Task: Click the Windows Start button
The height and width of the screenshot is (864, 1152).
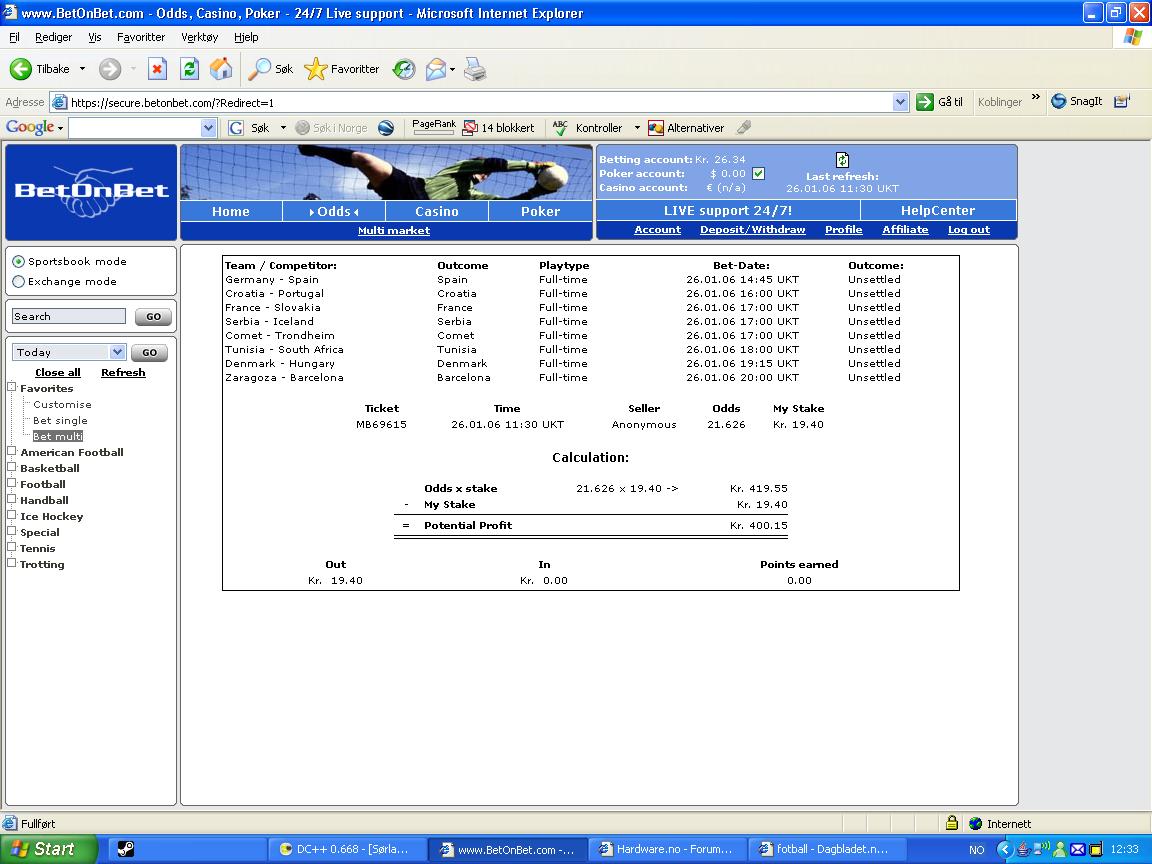Action: coord(48,849)
